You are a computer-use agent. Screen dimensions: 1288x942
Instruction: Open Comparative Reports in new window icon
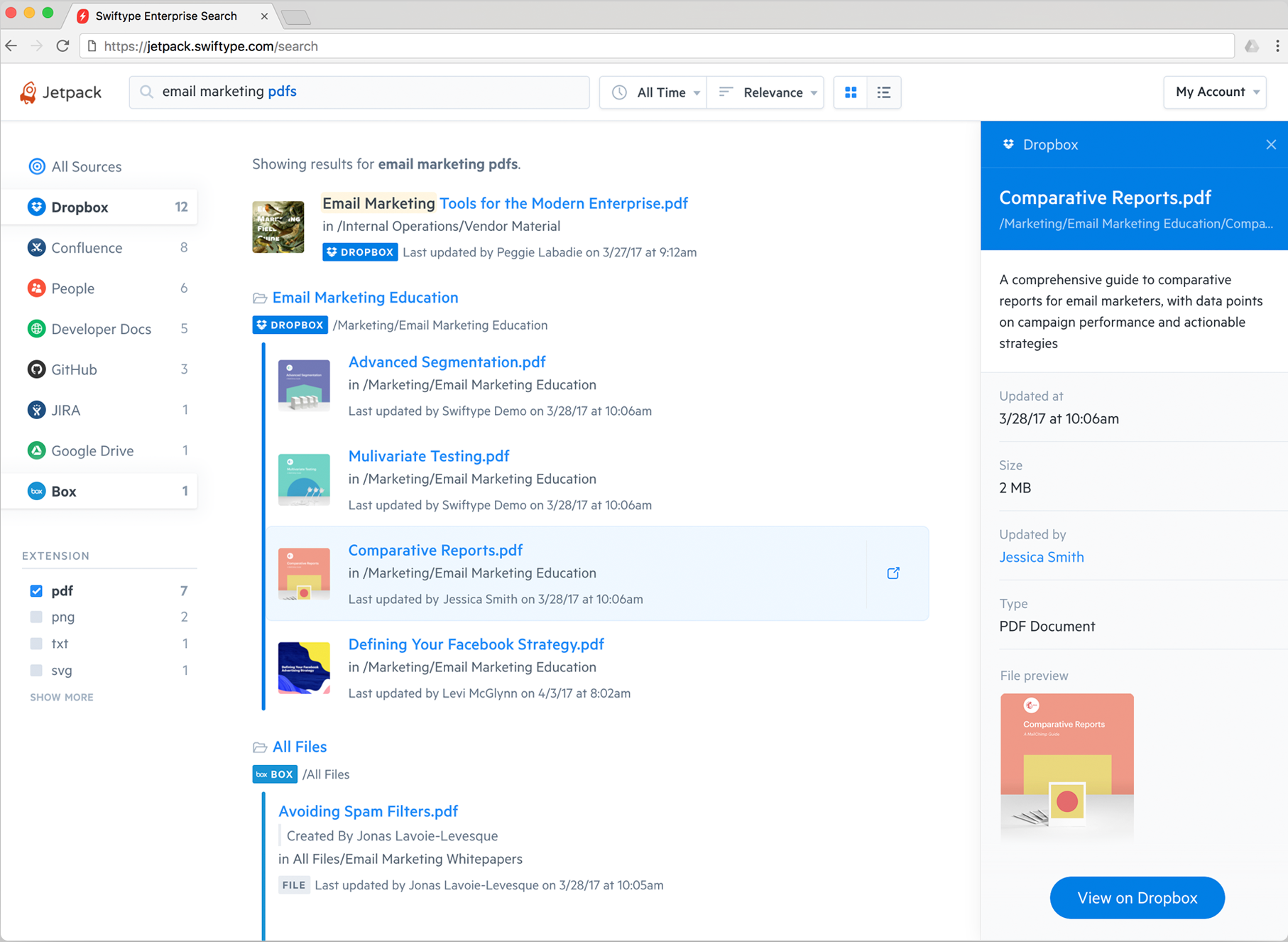[x=893, y=573]
